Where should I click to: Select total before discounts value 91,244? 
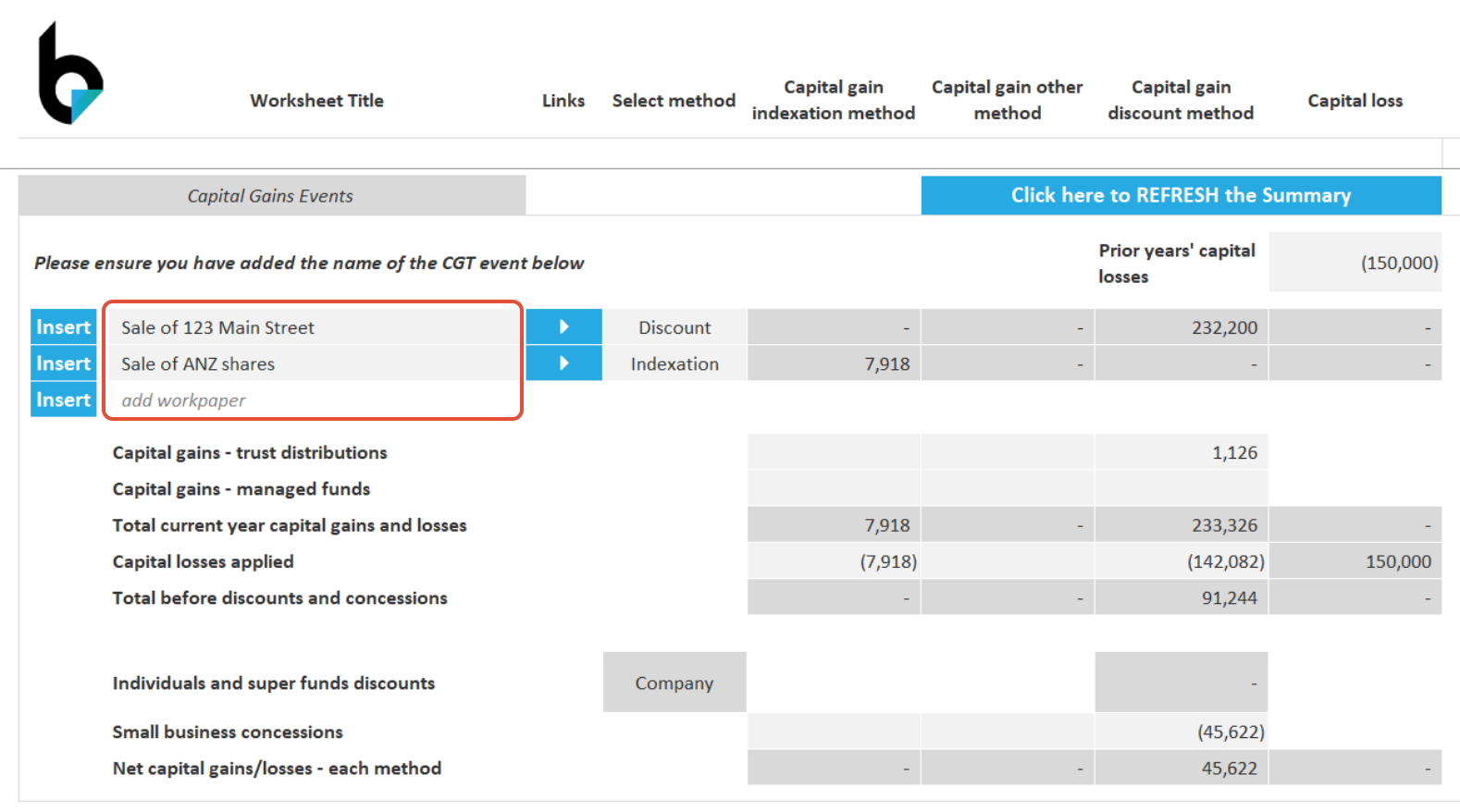(x=1182, y=597)
